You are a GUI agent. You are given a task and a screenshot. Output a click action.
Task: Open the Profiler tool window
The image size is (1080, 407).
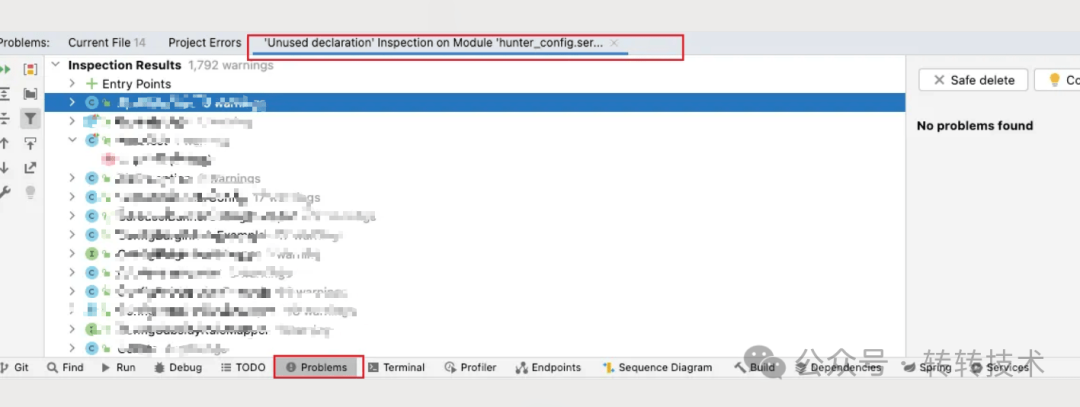[x=470, y=367]
